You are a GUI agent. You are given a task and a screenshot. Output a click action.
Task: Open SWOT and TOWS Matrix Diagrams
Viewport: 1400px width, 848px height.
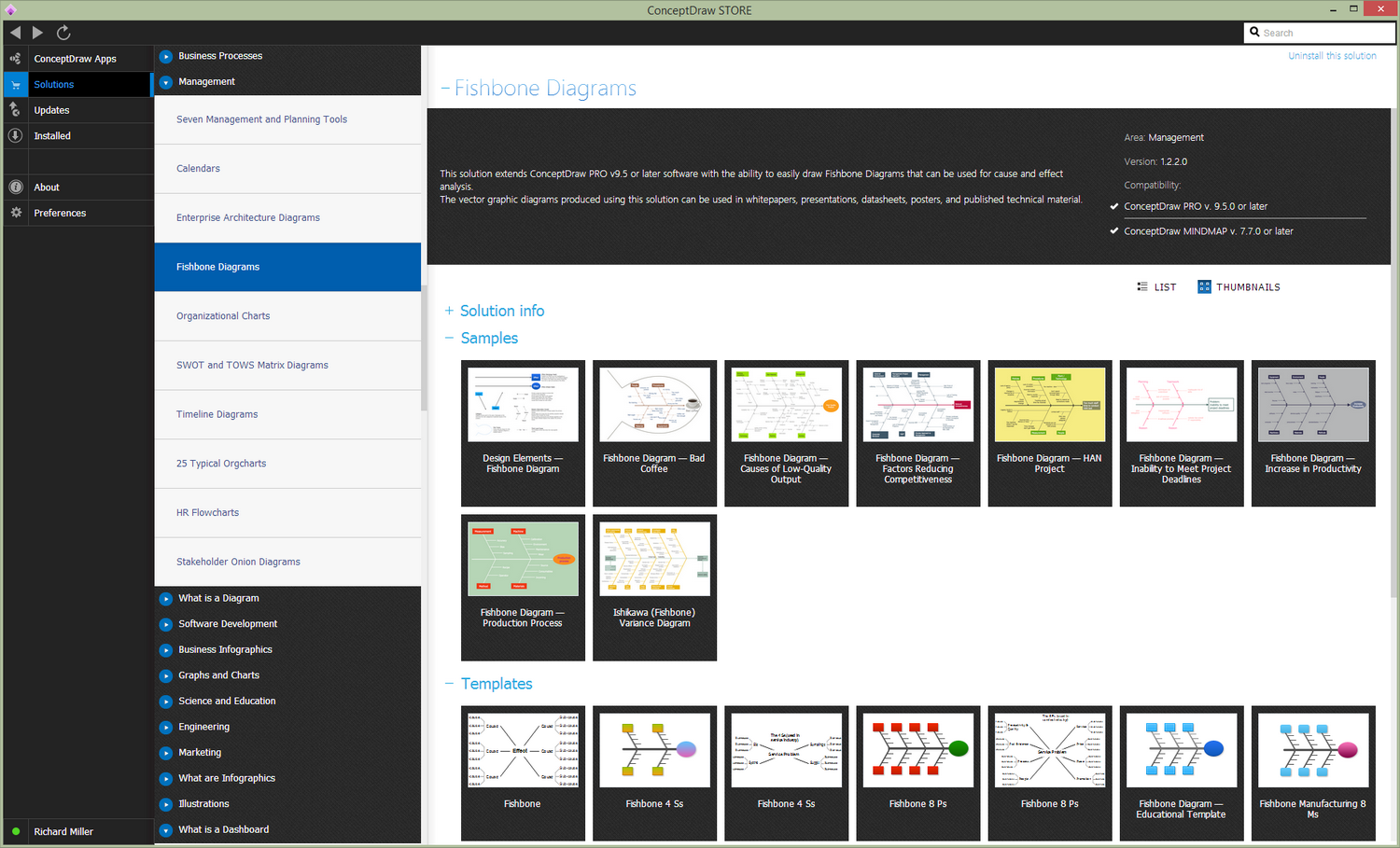point(287,365)
